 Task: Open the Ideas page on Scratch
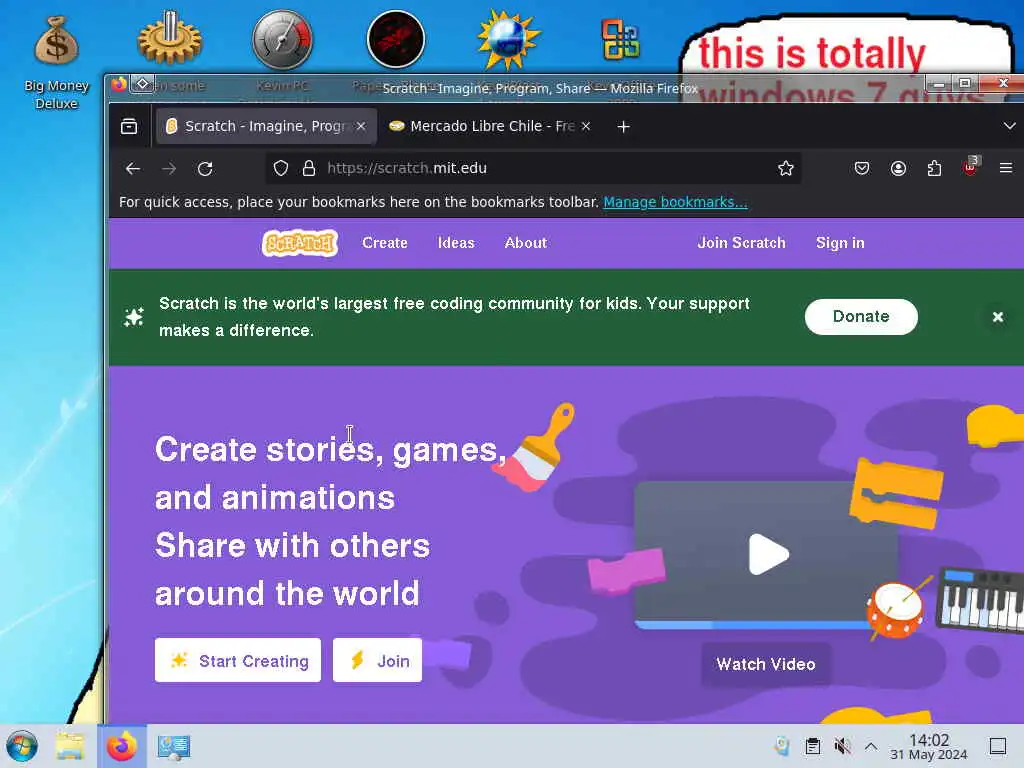click(456, 243)
